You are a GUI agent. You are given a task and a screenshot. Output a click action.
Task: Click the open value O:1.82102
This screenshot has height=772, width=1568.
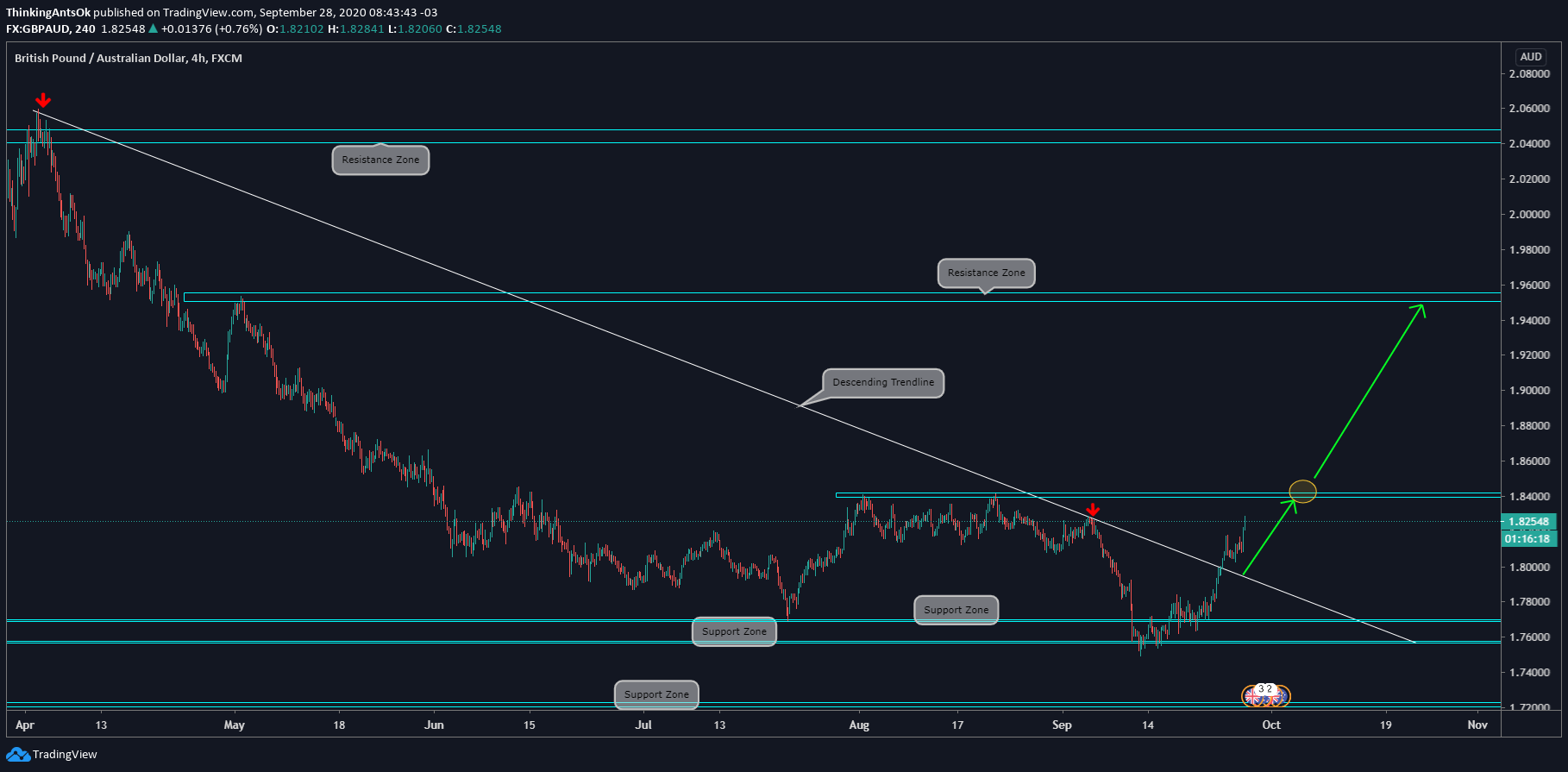(x=295, y=29)
